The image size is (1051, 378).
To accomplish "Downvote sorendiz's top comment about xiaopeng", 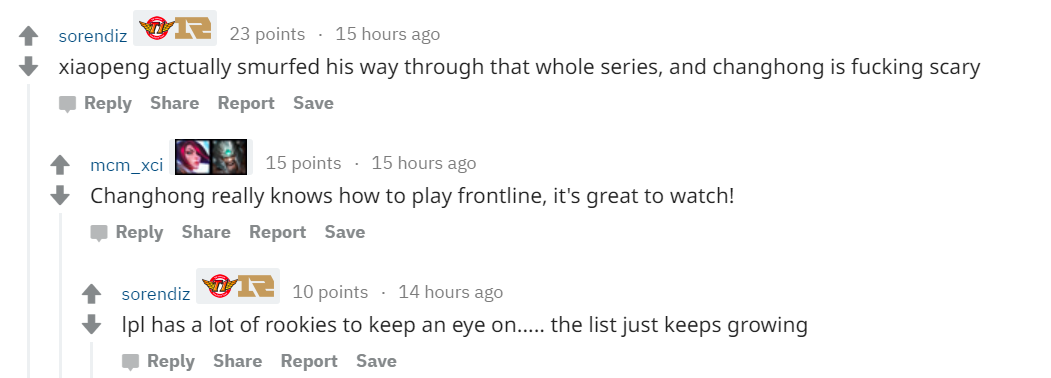I will pos(28,66).
